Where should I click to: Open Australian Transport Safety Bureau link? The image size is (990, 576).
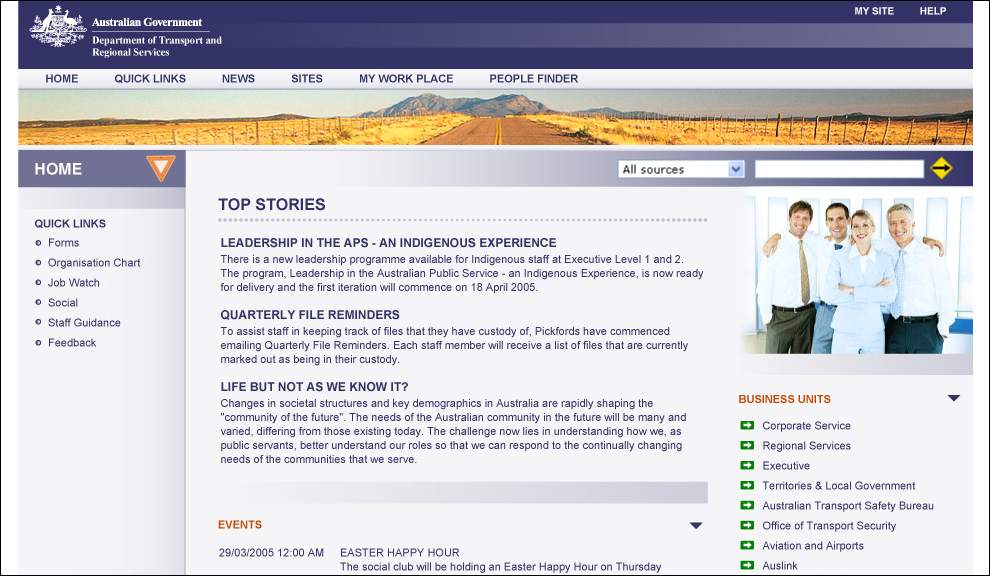point(848,506)
